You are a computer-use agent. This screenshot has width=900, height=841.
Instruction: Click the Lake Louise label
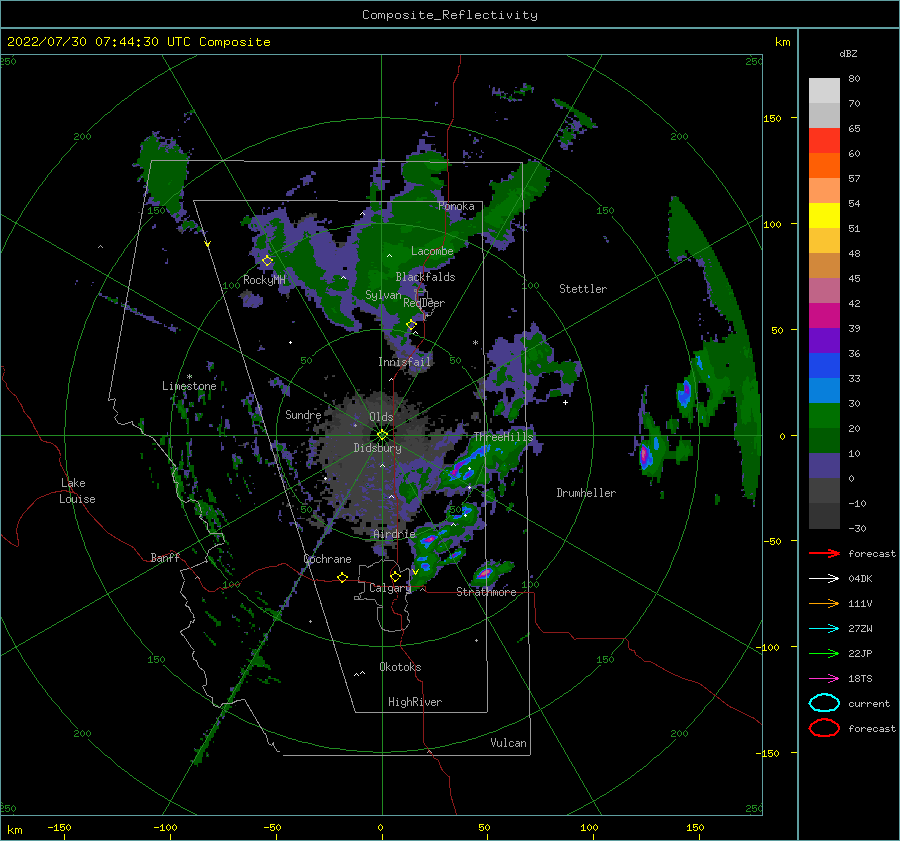pyautogui.click(x=77, y=491)
